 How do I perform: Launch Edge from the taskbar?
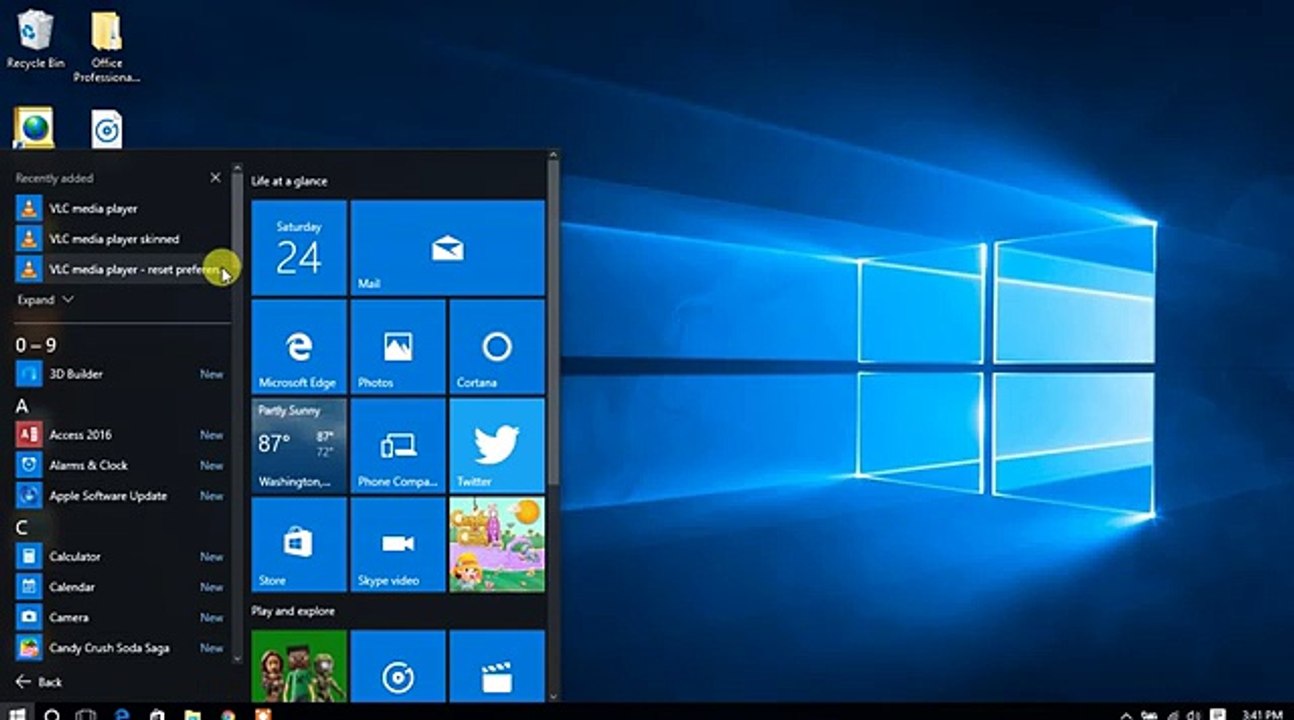pos(122,713)
